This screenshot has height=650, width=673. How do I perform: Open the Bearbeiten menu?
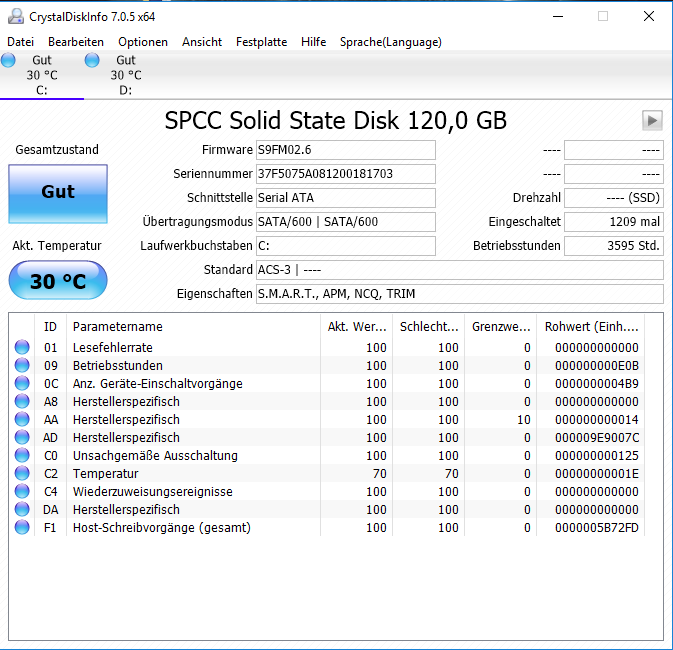[76, 42]
